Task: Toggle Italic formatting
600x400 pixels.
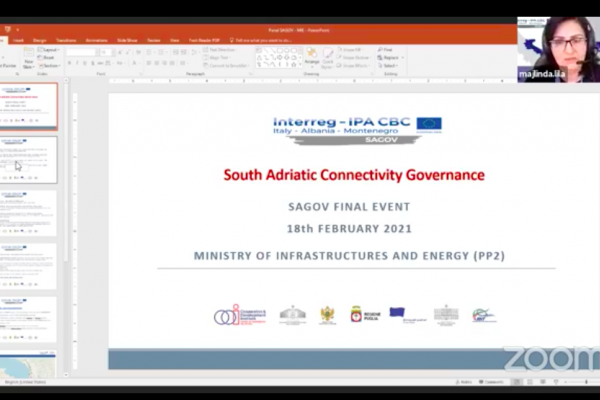Action: [77, 63]
